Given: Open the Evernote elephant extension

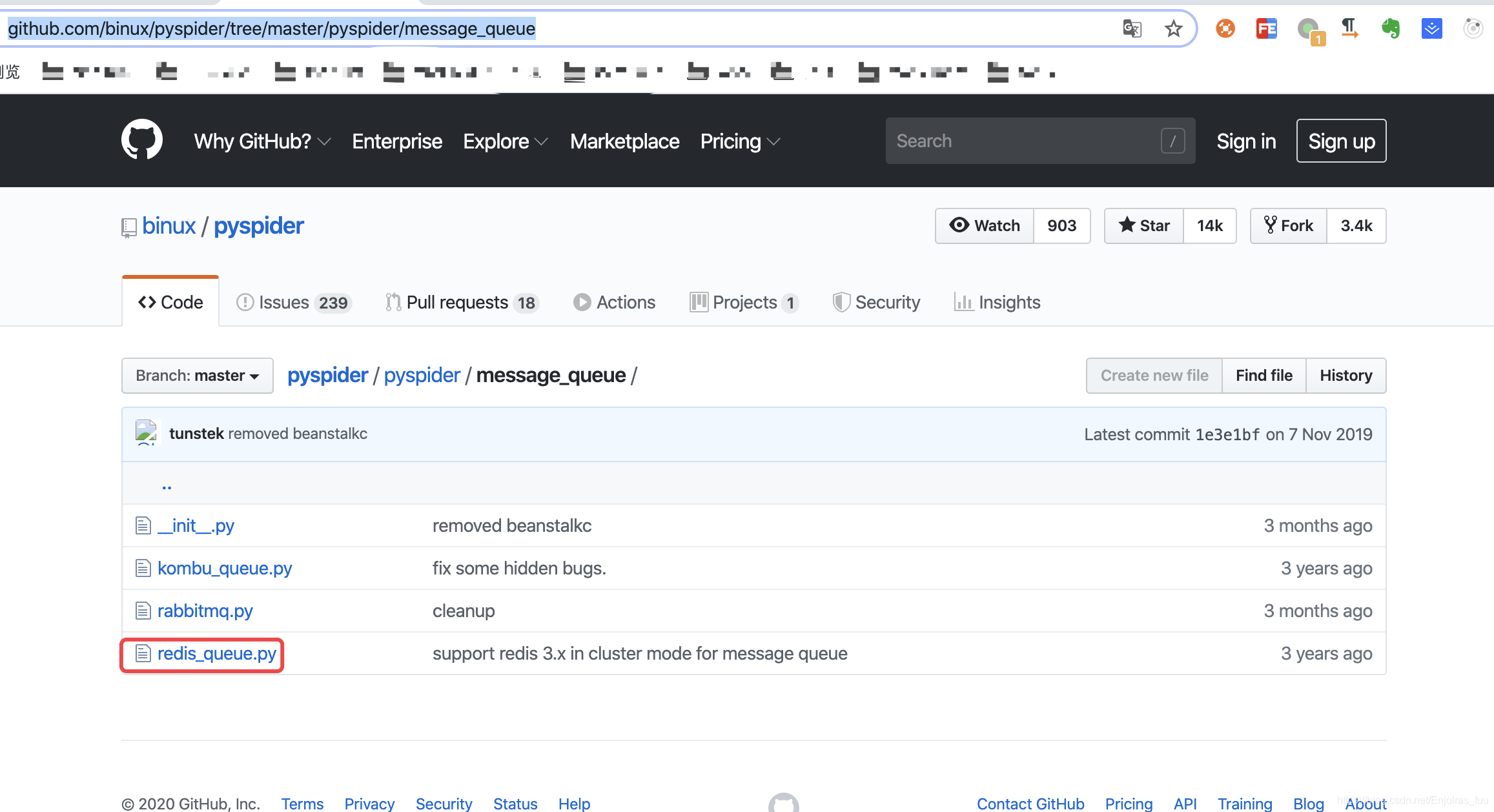Looking at the screenshot, I should tap(1390, 28).
